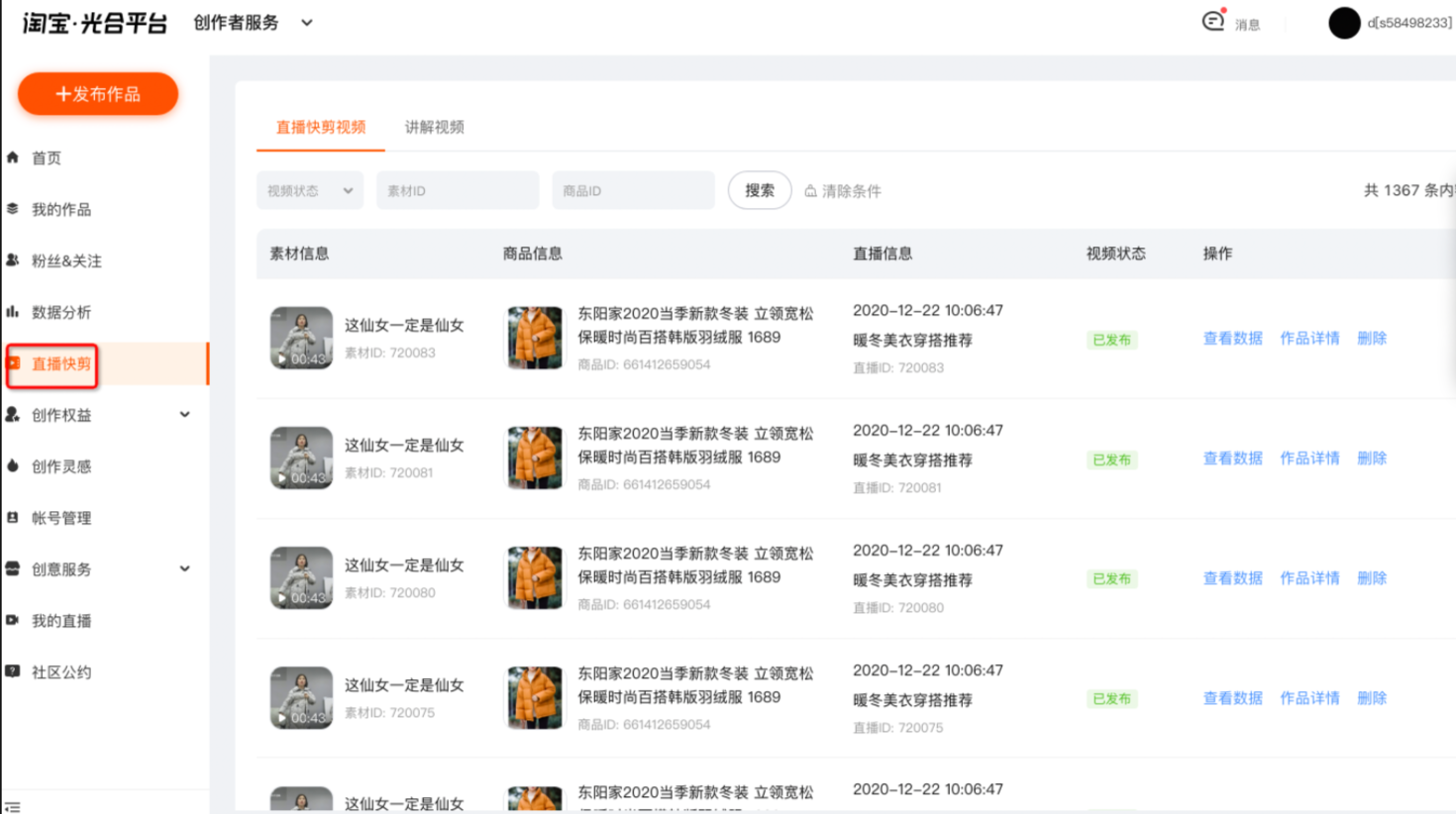Screen dimensions: 1456x814
Task: Click the 数据分析 bar chart icon
Action: point(13,312)
